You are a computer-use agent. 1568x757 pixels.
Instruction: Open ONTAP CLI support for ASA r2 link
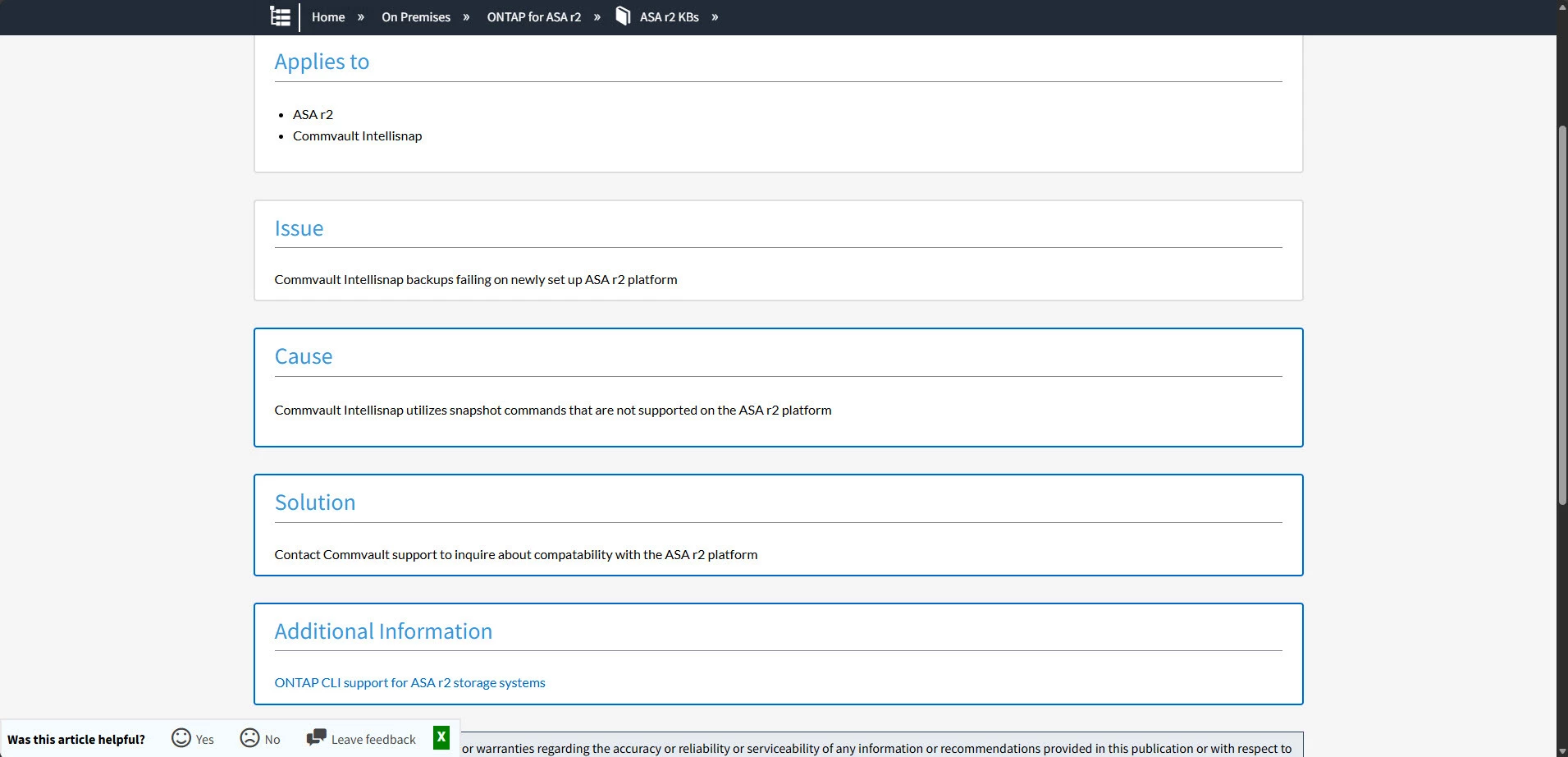tap(409, 682)
